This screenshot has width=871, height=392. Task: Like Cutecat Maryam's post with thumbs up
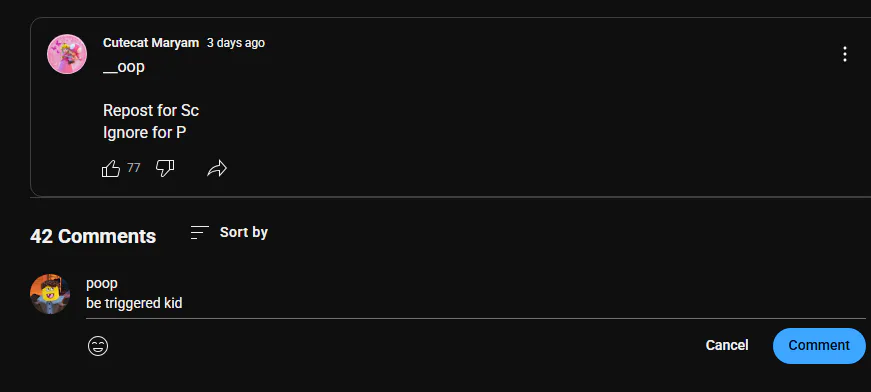tap(111, 168)
